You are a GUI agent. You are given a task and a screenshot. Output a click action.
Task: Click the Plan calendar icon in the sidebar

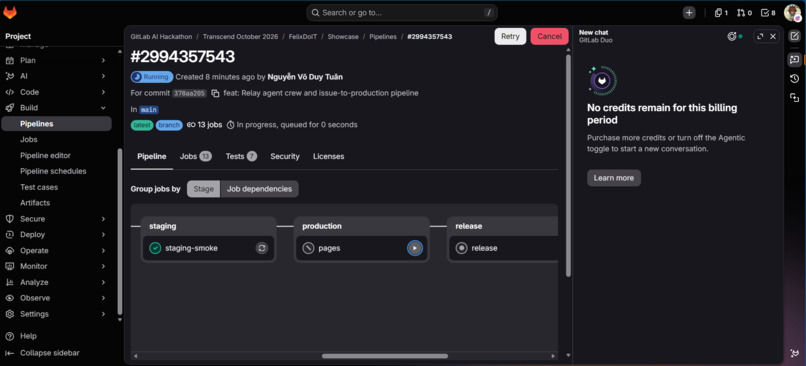point(9,61)
